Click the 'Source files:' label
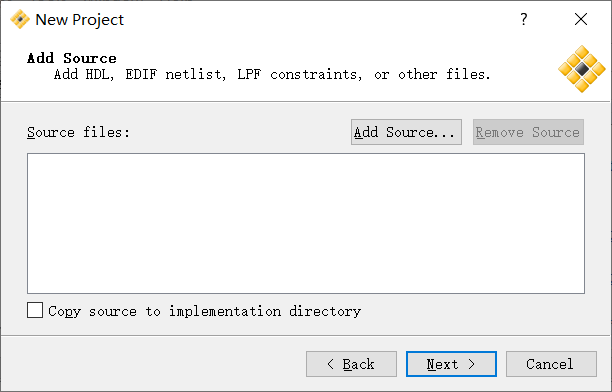The height and width of the screenshot is (392, 612). coord(78,132)
